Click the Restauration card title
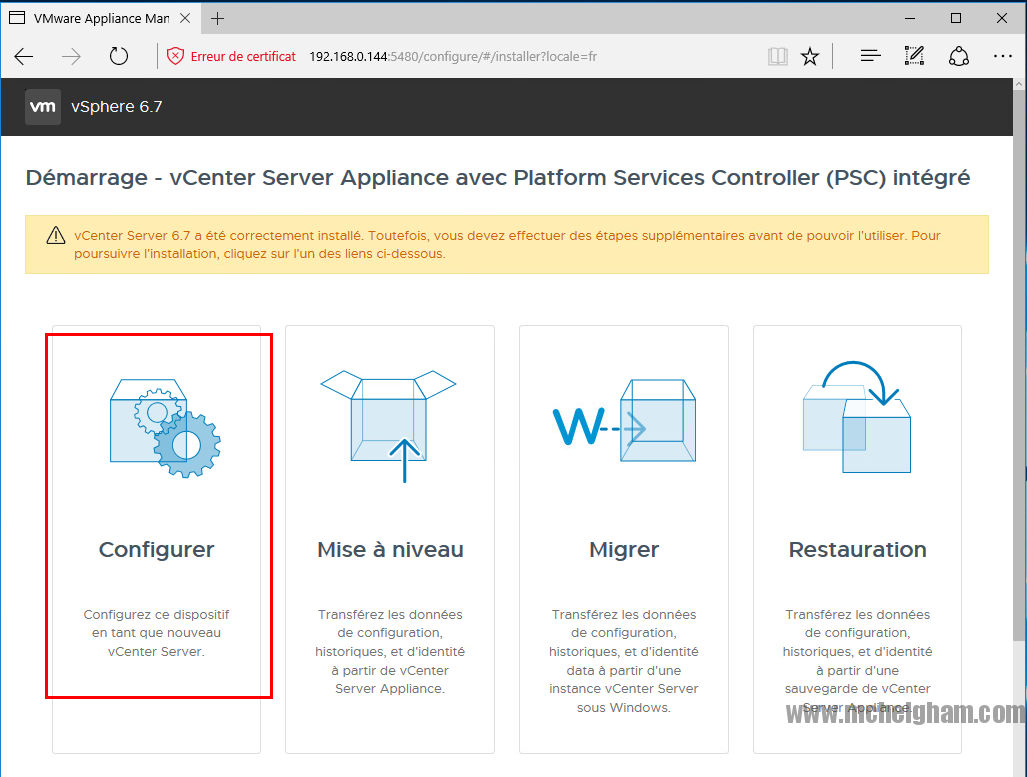The height and width of the screenshot is (777, 1027). click(857, 549)
